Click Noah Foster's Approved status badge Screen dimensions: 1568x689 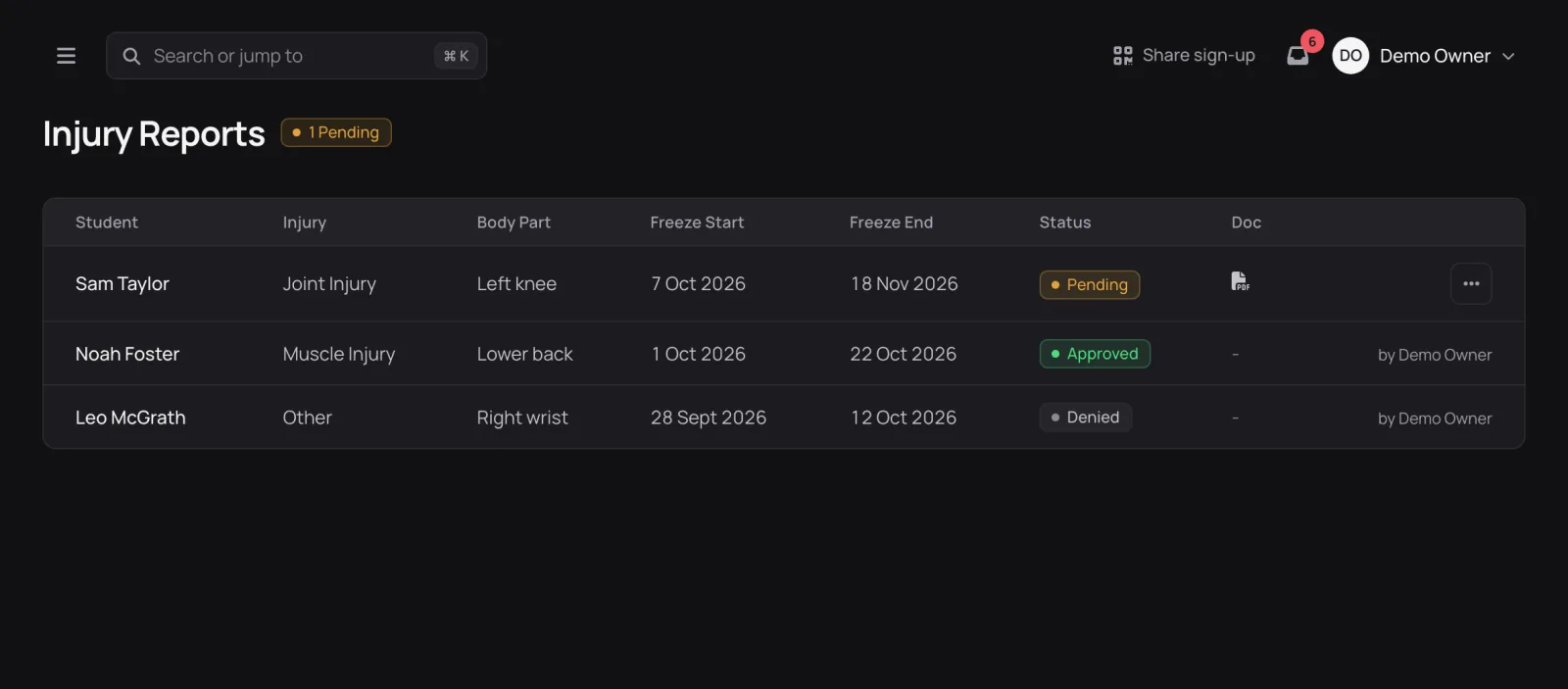click(x=1095, y=354)
